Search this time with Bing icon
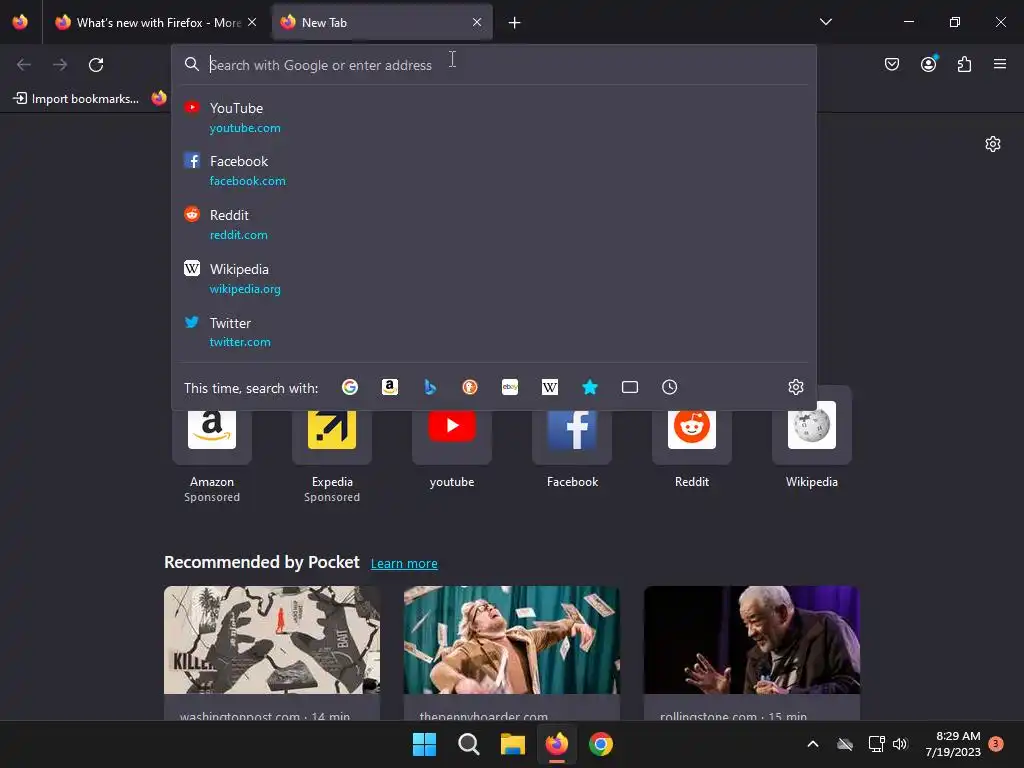The height and width of the screenshot is (768, 1024). click(x=430, y=387)
